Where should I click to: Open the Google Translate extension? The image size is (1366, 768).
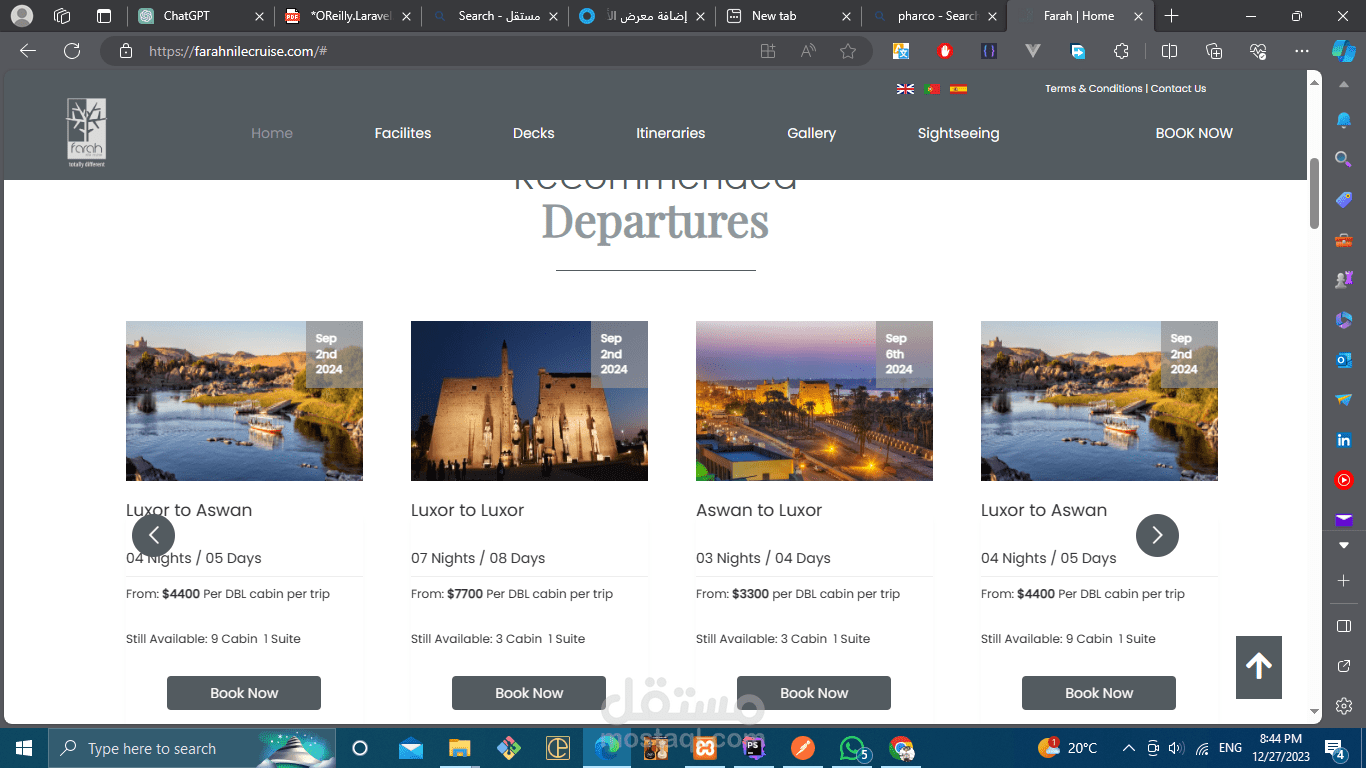[x=901, y=51]
